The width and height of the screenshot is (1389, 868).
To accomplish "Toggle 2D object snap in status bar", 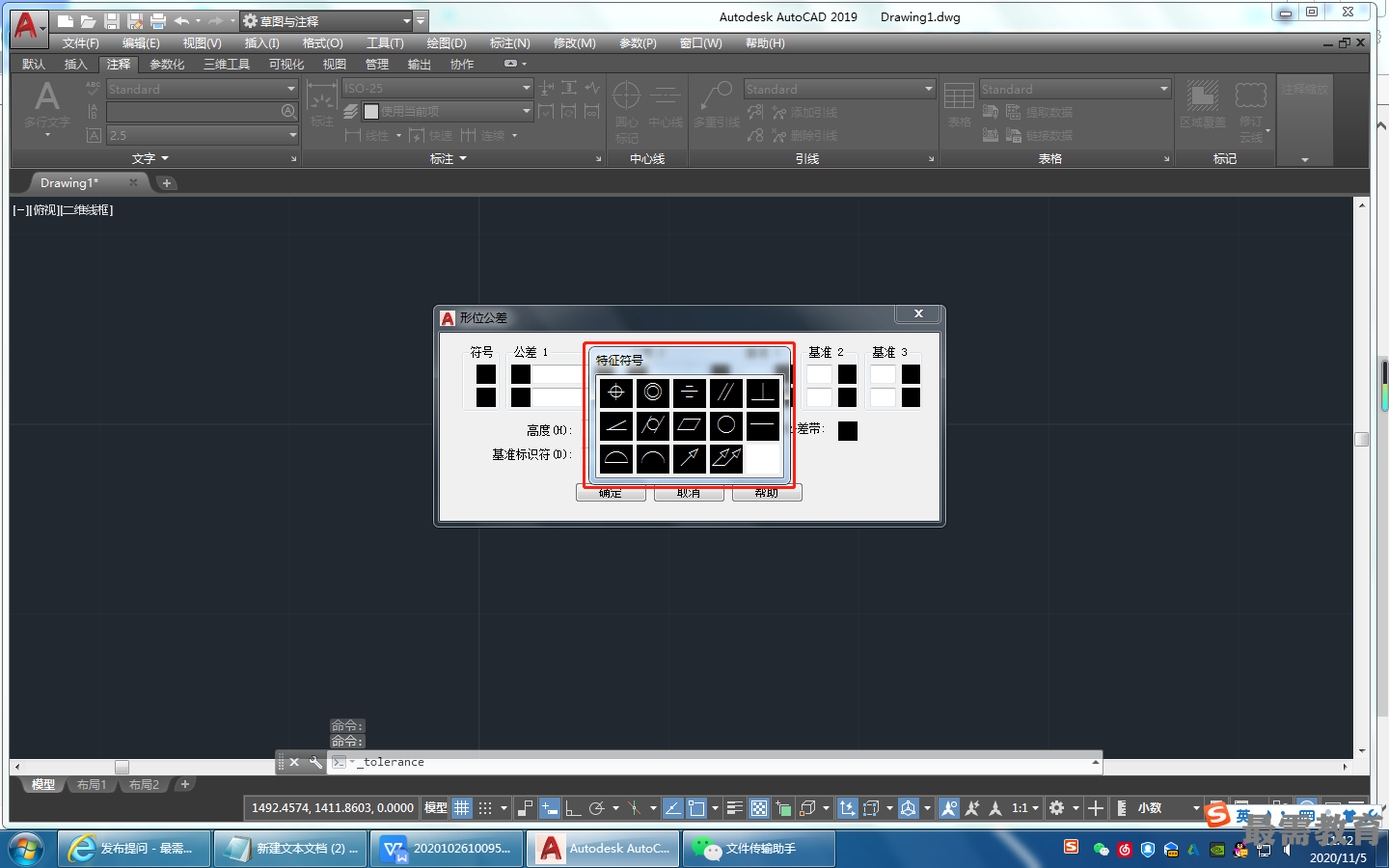I will click(x=696, y=808).
